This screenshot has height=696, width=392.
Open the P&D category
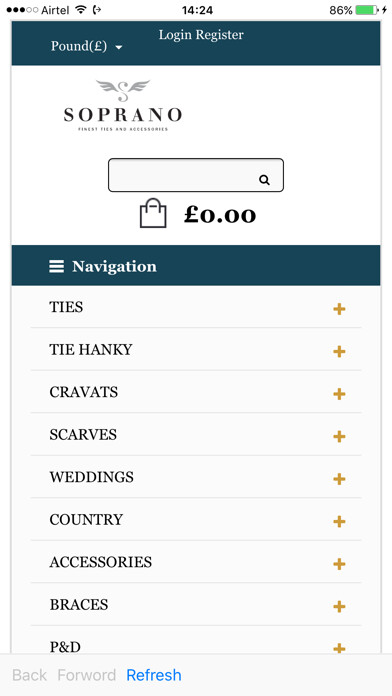tap(65, 647)
